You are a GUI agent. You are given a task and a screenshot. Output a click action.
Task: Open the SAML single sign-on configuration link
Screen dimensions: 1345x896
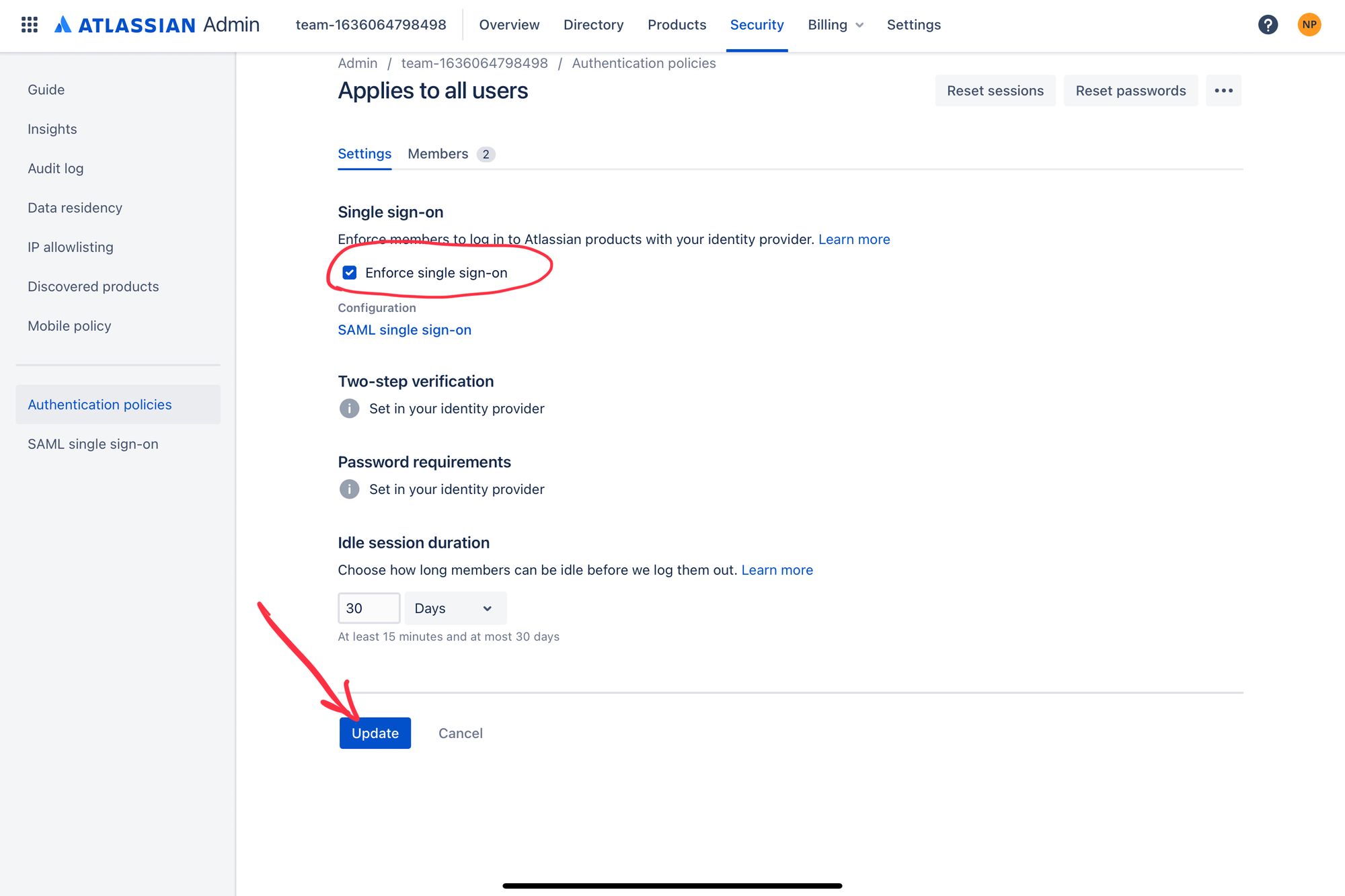click(x=404, y=330)
